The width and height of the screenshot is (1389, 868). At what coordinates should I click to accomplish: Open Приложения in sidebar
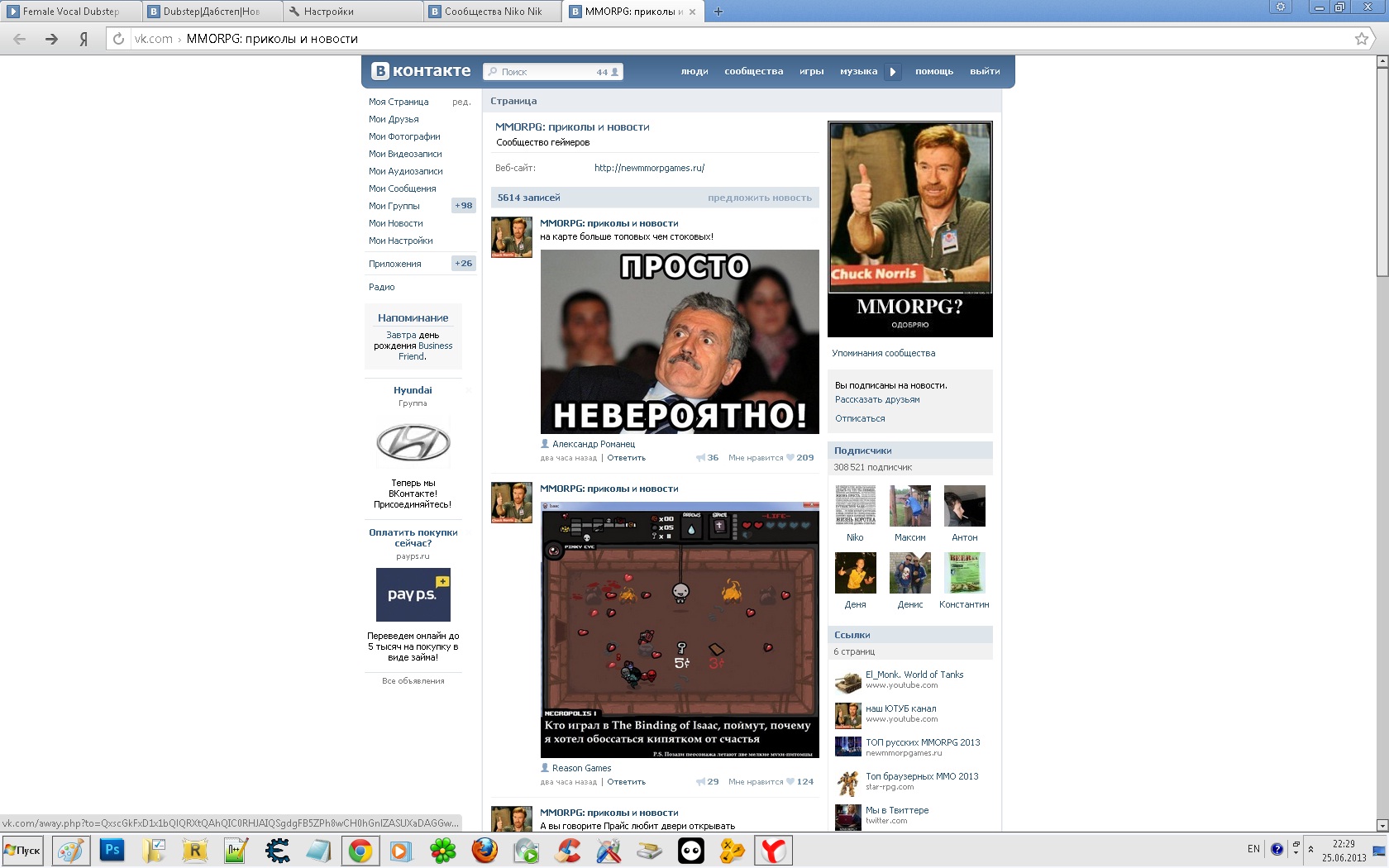point(395,265)
